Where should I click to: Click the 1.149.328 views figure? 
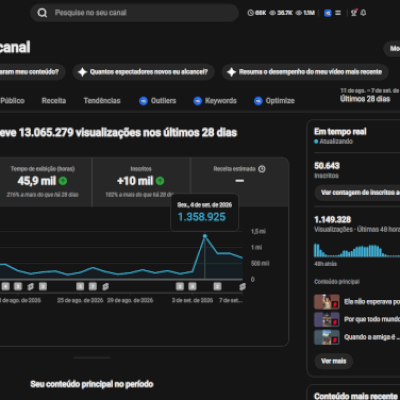pyautogui.click(x=333, y=219)
